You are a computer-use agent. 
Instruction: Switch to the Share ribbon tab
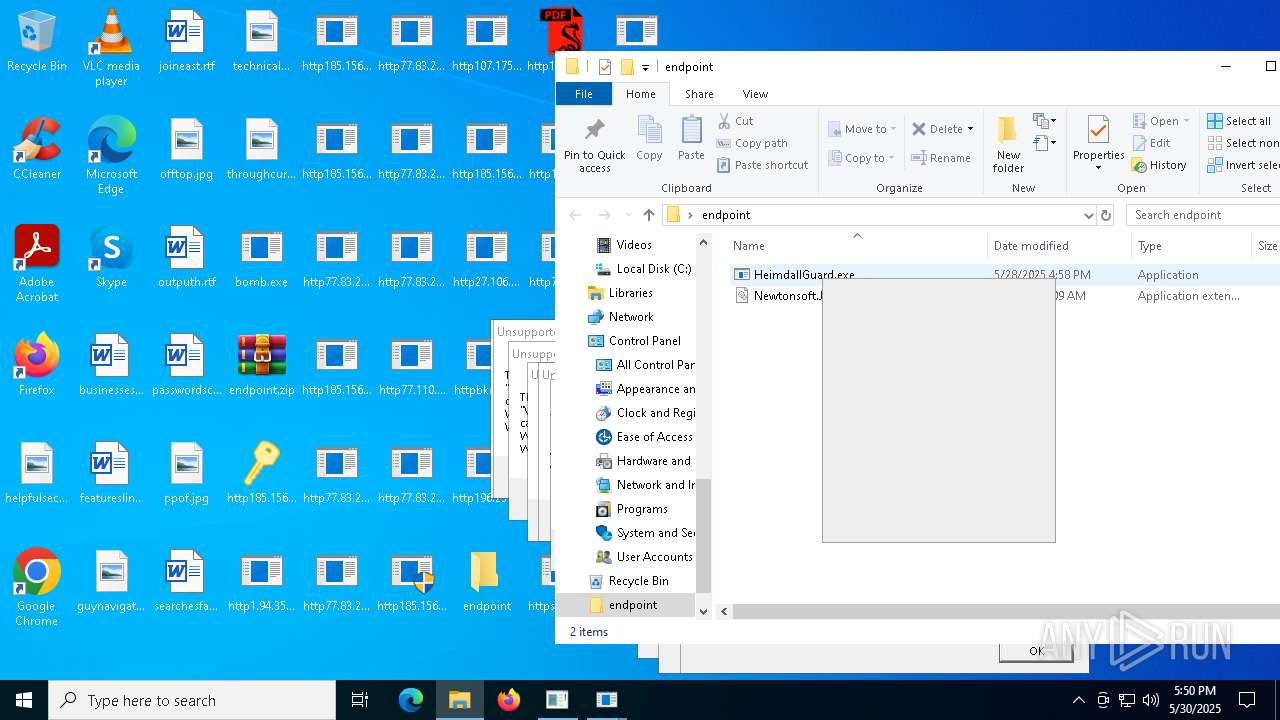point(699,94)
